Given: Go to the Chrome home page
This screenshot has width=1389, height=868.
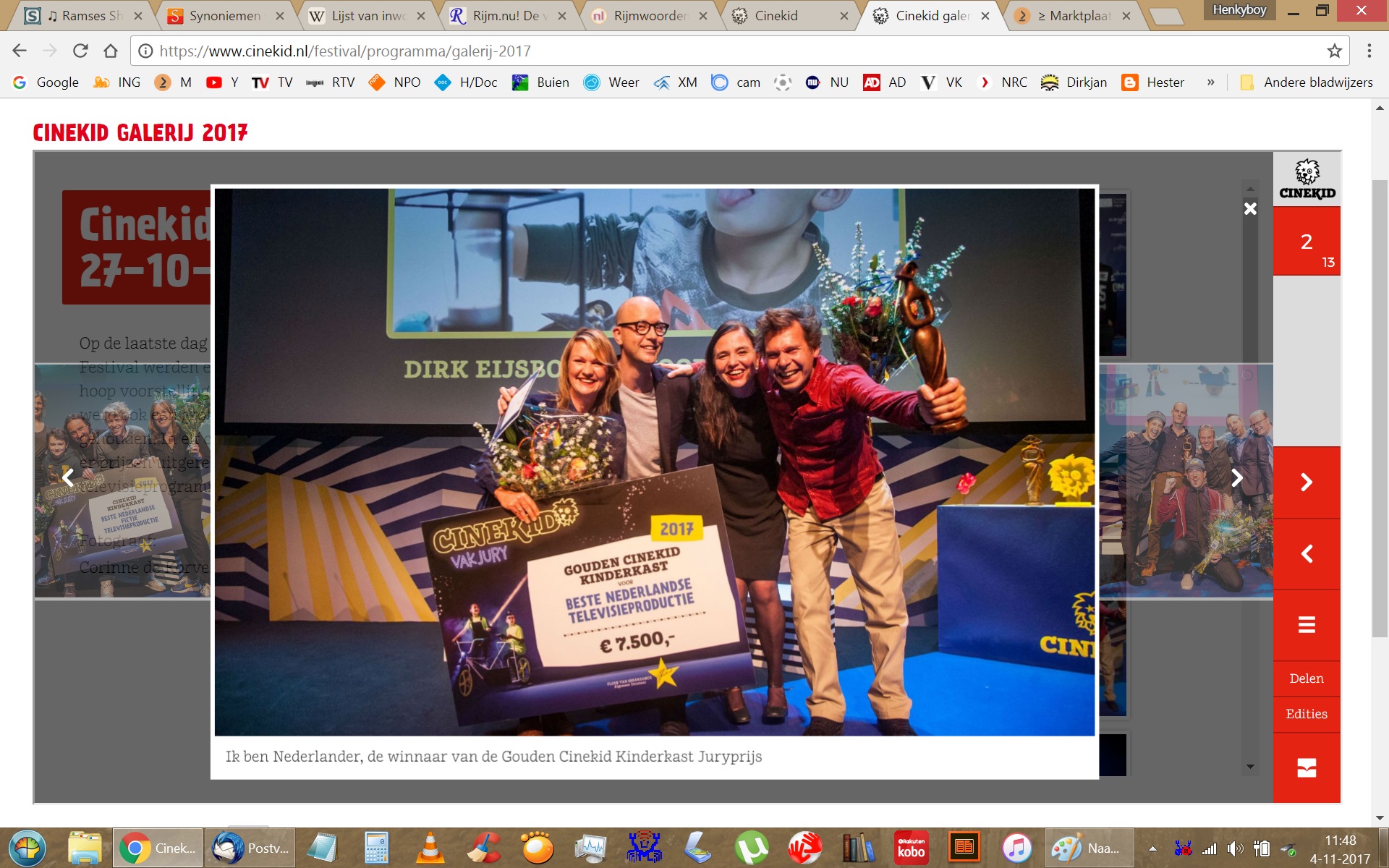Looking at the screenshot, I should (111, 51).
